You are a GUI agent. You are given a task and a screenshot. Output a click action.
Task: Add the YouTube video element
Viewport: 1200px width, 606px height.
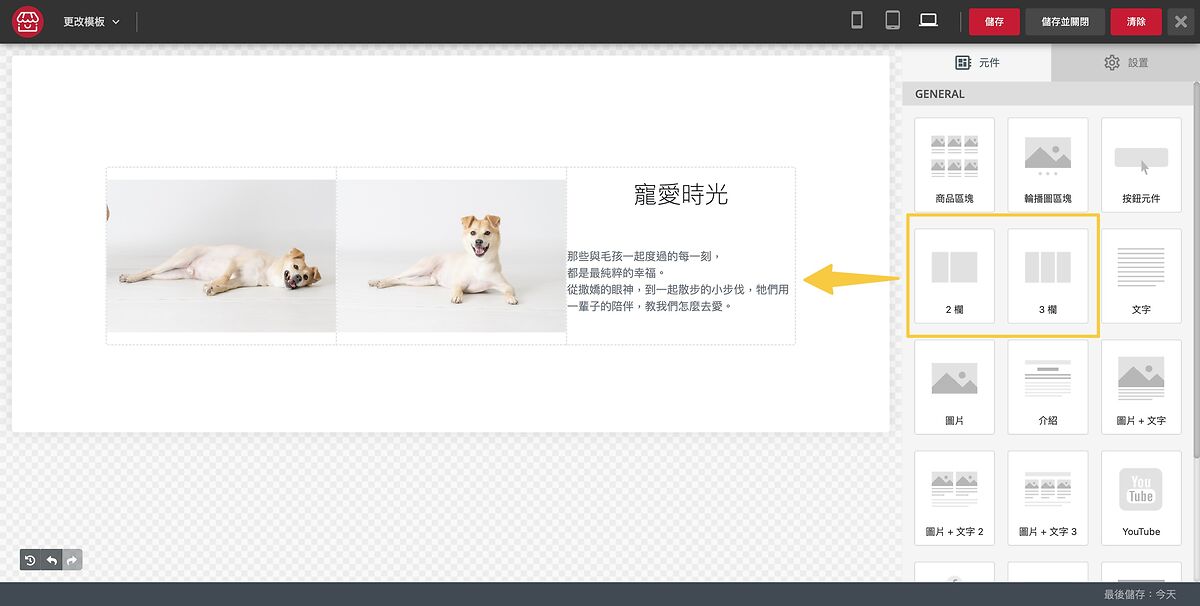click(x=1141, y=498)
